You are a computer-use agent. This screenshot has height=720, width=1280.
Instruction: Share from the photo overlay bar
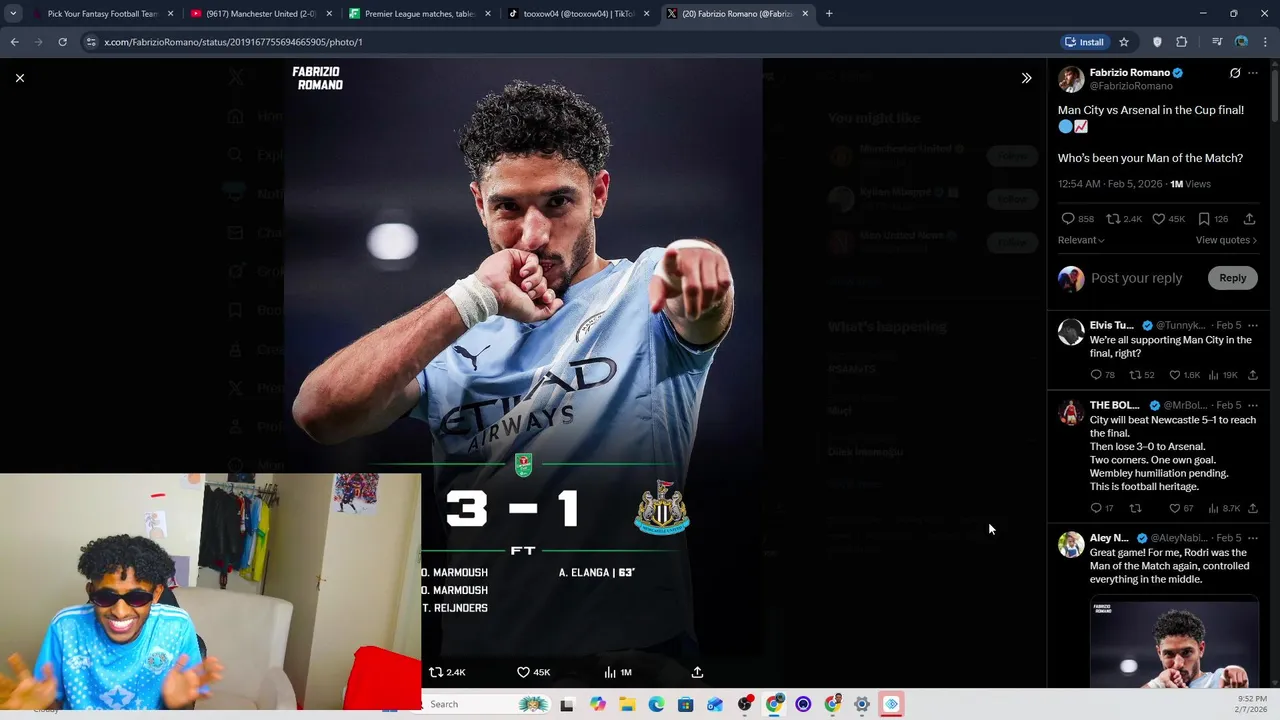point(697,672)
